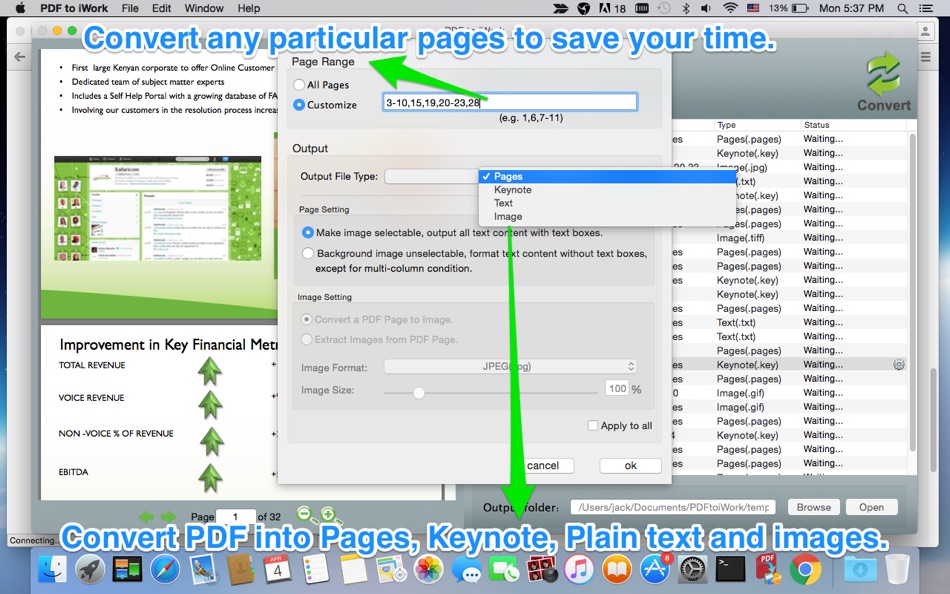Open the Window menu
The image size is (950, 594).
[204, 8]
